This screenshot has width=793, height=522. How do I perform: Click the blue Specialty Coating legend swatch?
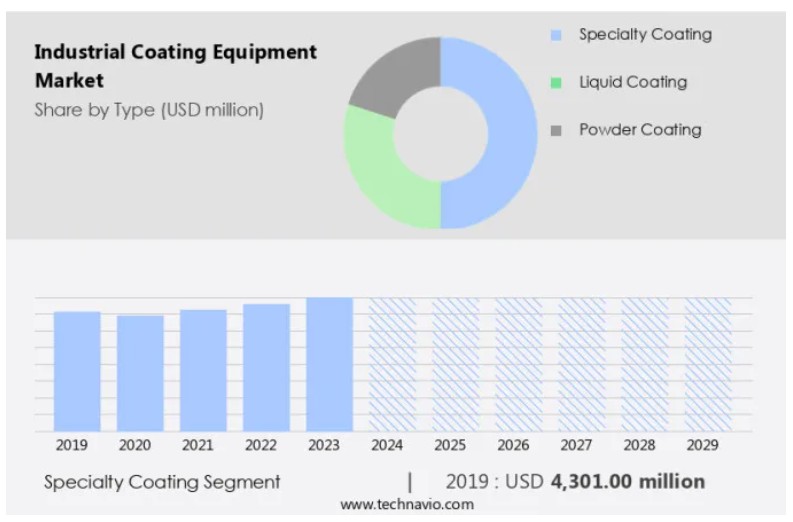coord(556,35)
